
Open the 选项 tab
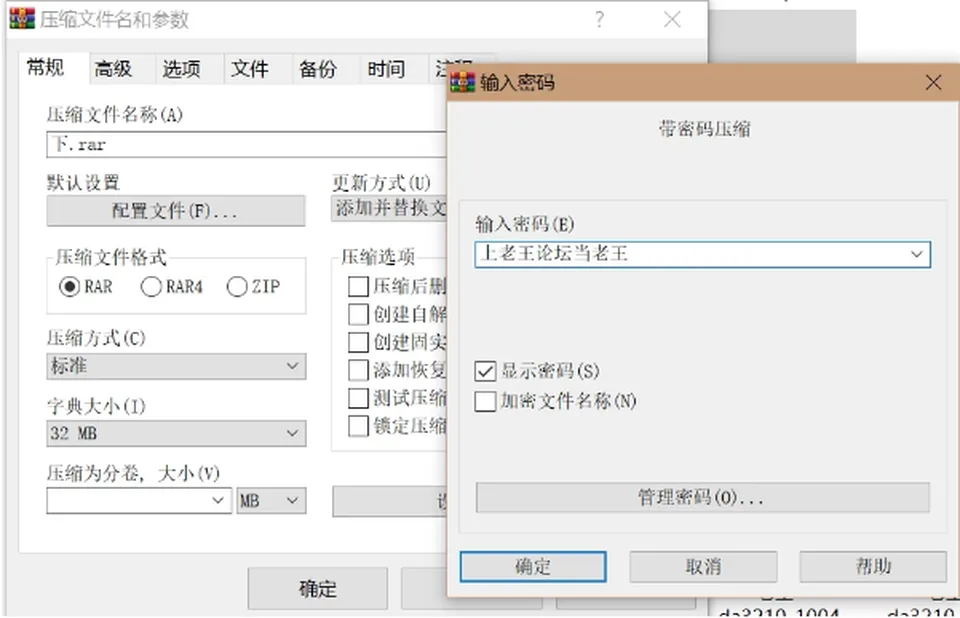pos(181,69)
